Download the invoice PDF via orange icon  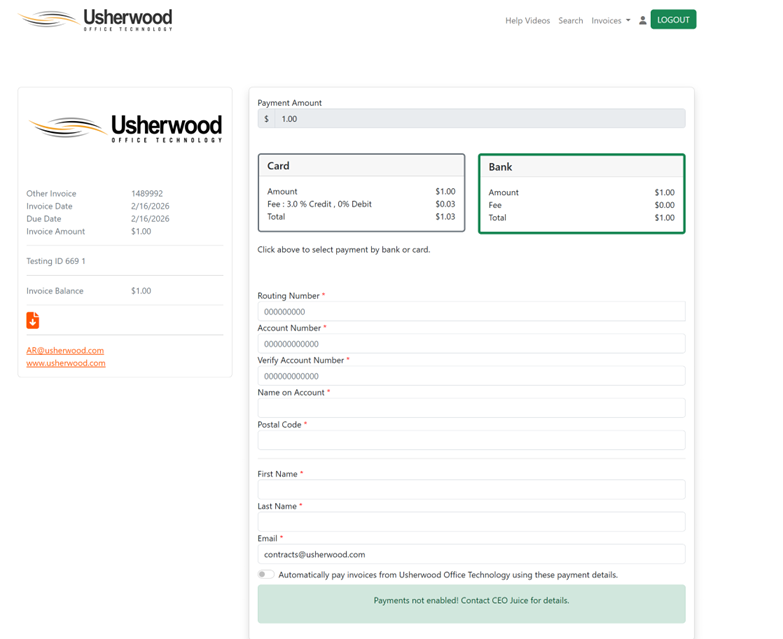[33, 320]
